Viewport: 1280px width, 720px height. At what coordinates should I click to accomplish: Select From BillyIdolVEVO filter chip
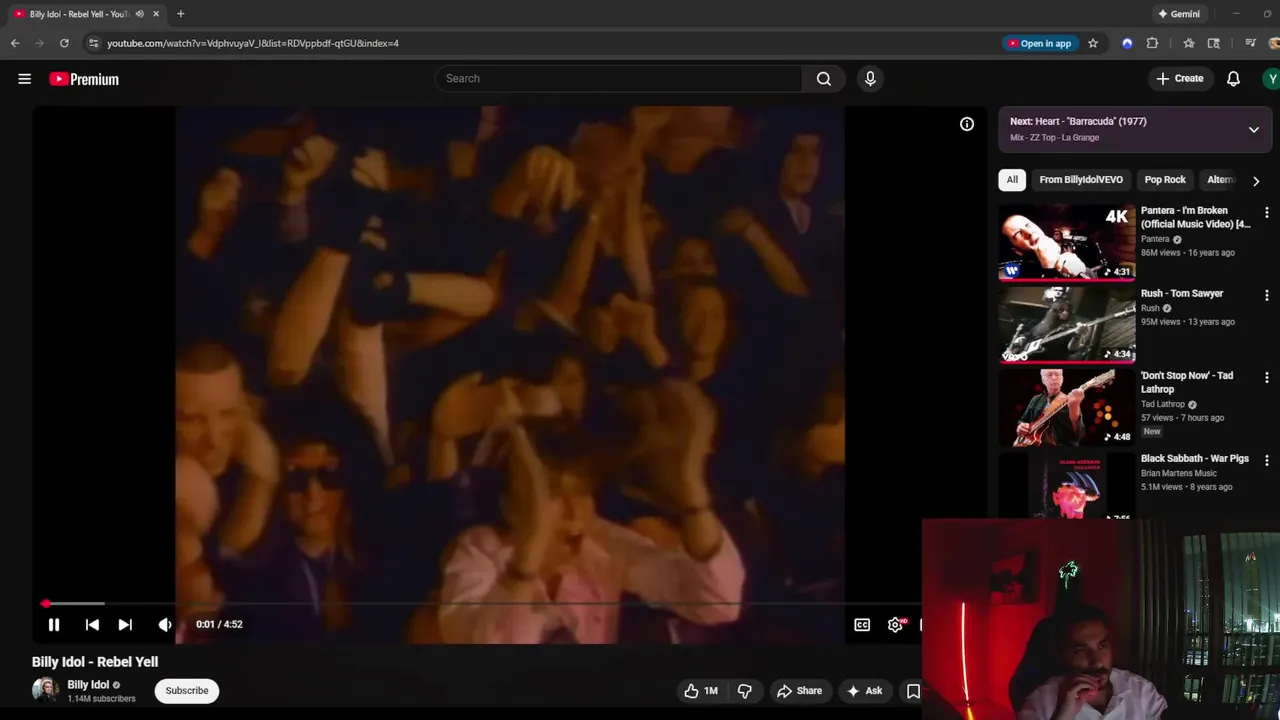click(1081, 180)
